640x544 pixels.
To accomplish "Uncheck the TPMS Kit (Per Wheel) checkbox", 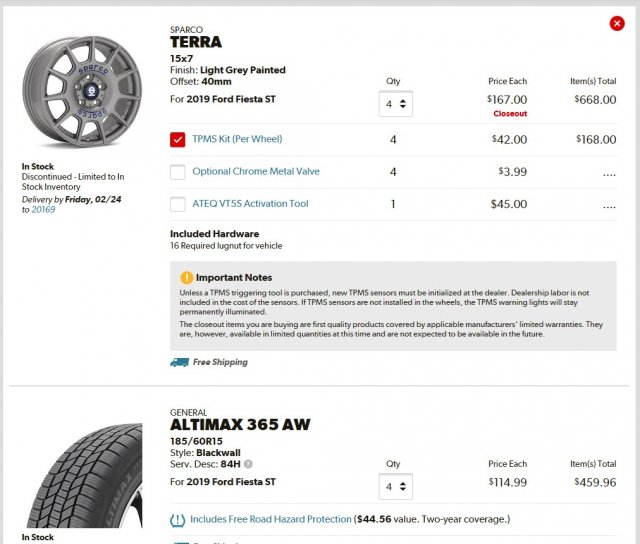I will click(x=178, y=140).
